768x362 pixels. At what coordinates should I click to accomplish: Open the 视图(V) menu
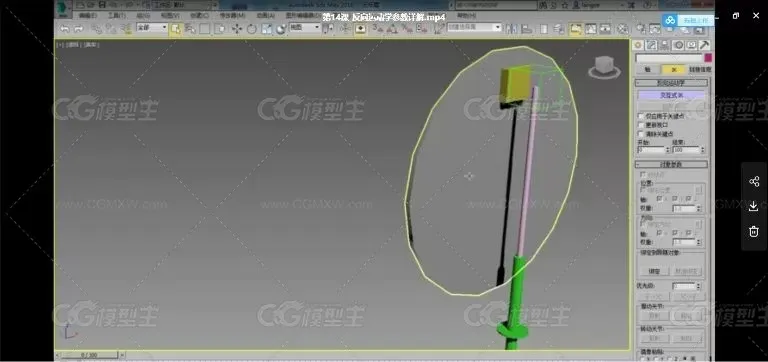click(x=170, y=16)
